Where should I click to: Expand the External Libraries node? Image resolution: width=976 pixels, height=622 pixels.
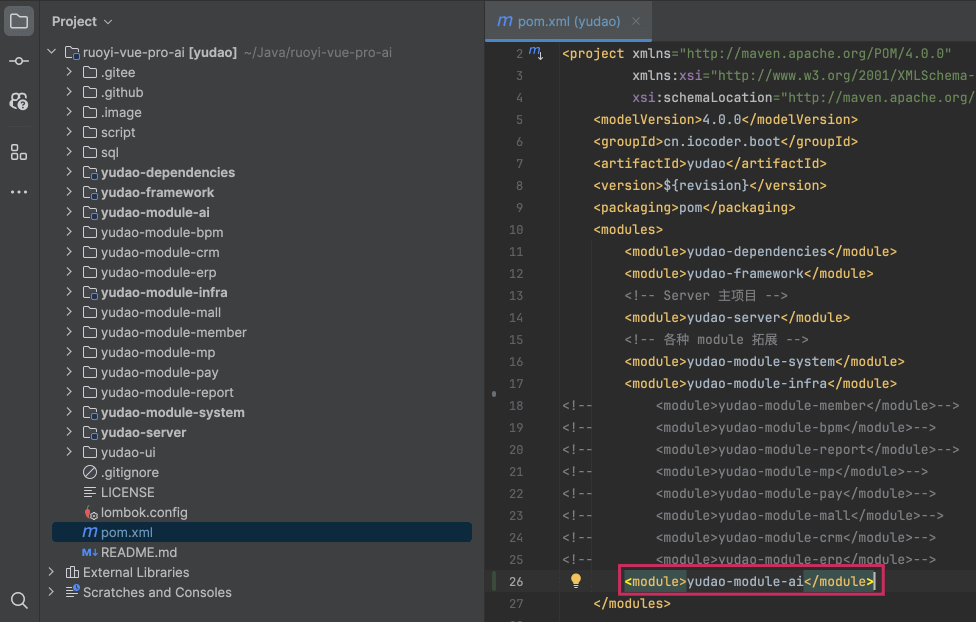51,572
